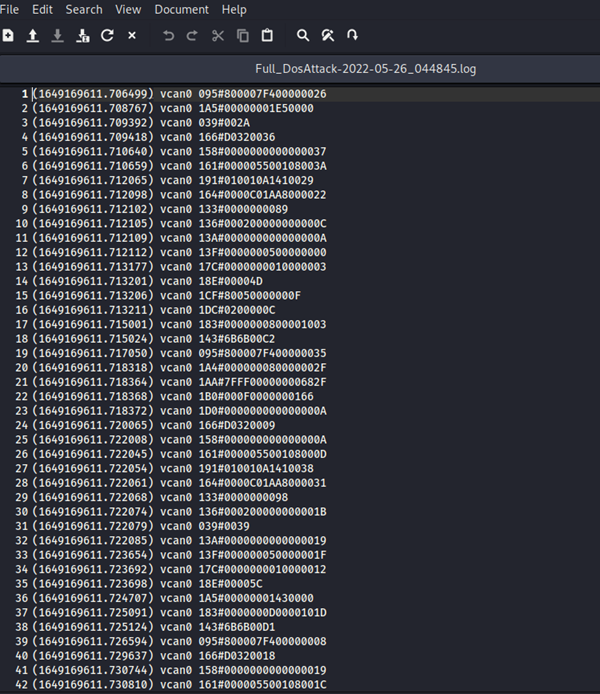
Task: Click the Save As icon
Action: [x=83, y=35]
